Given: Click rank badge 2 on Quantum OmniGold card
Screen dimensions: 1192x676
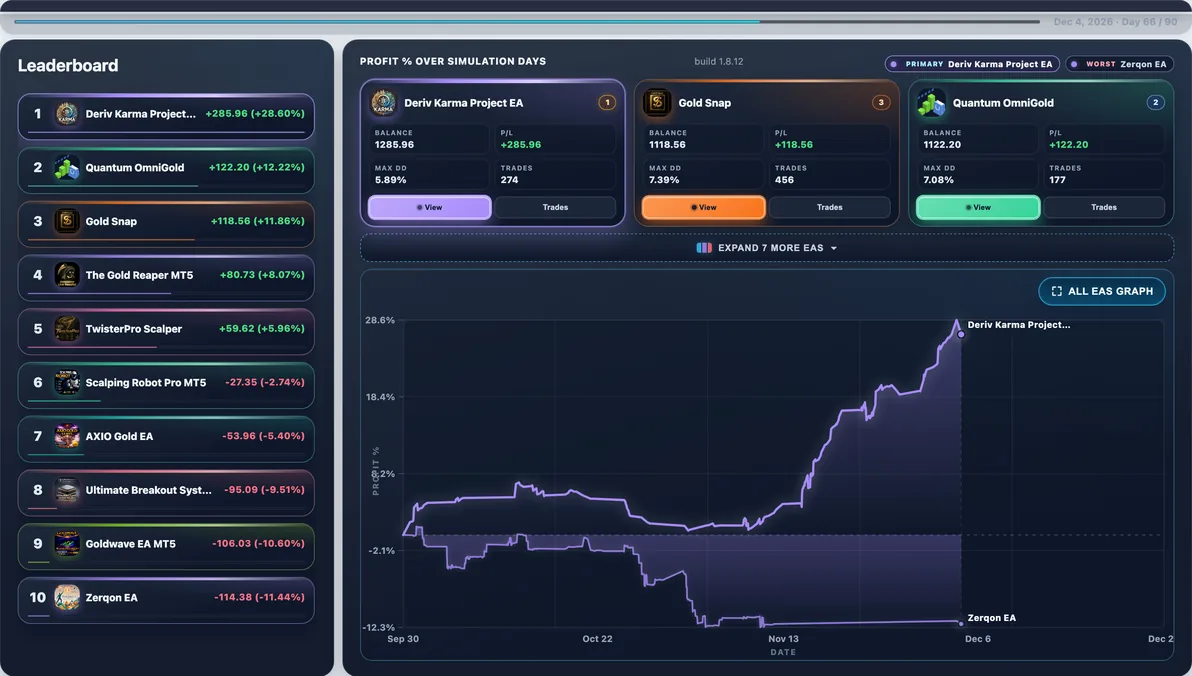Looking at the screenshot, I should [1156, 103].
